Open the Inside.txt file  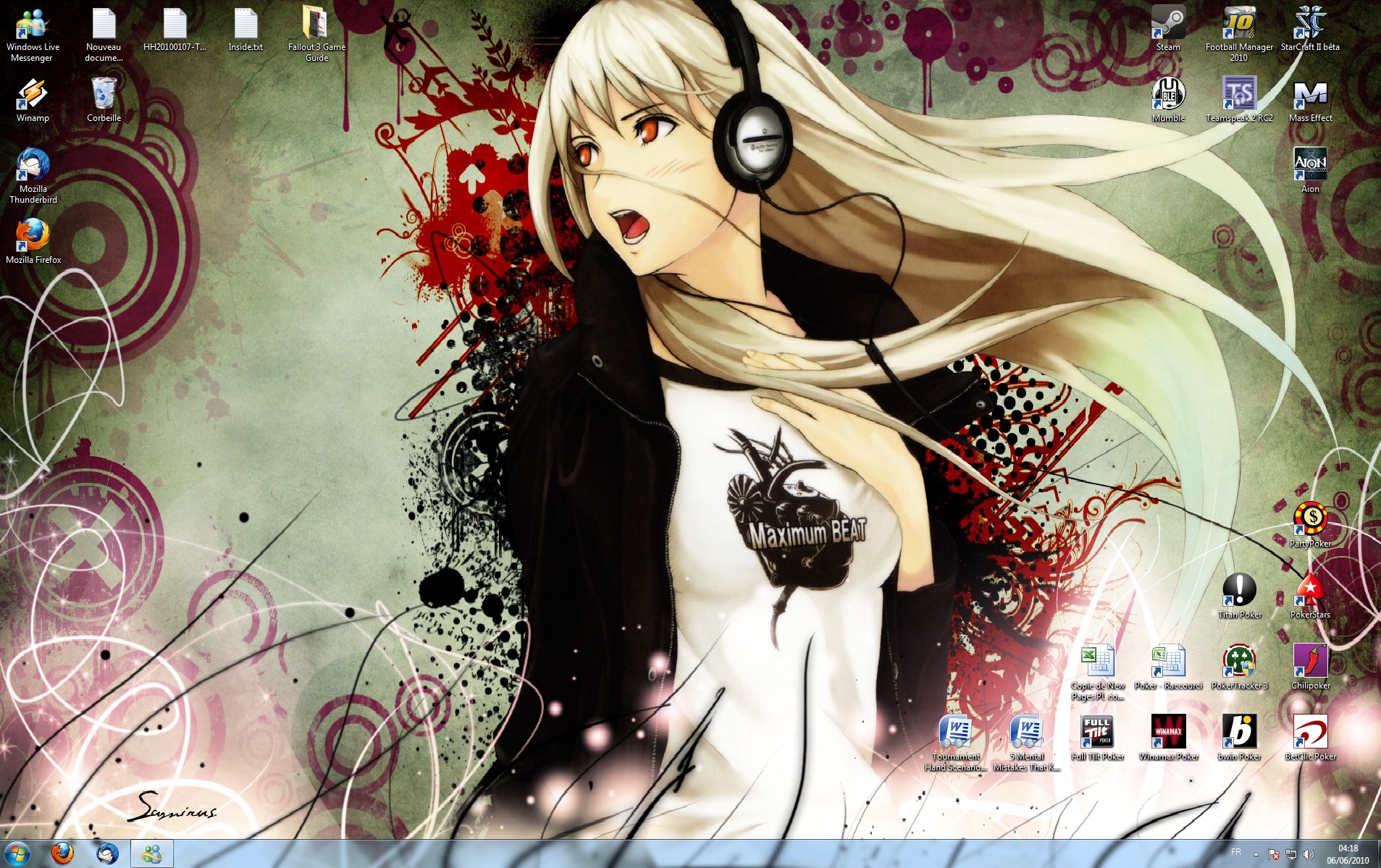point(245,30)
